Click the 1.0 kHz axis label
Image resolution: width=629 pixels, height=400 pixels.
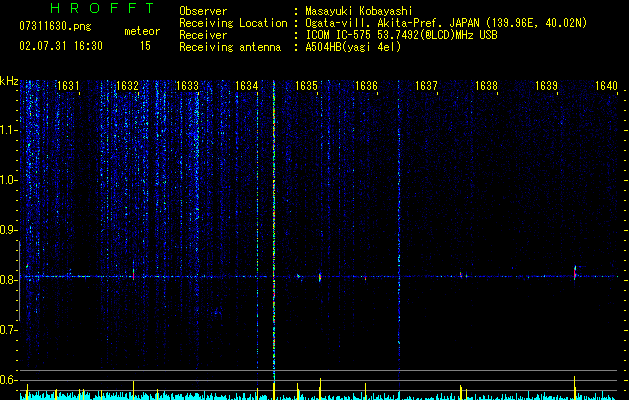[8, 180]
